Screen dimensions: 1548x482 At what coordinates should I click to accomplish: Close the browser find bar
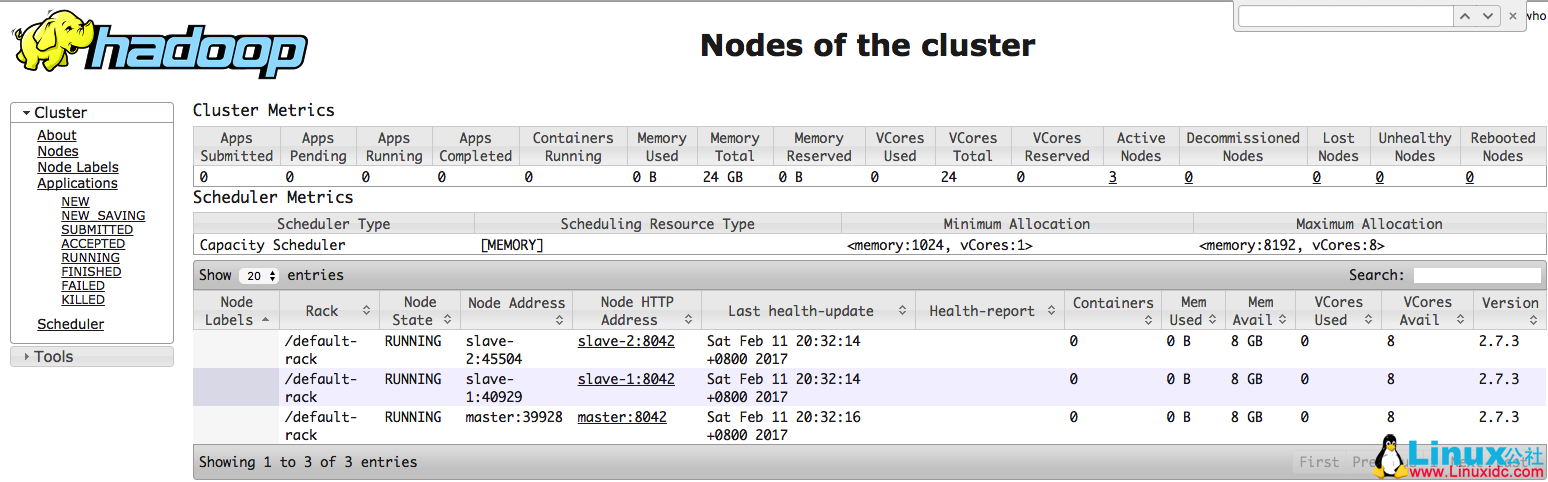[x=1513, y=16]
